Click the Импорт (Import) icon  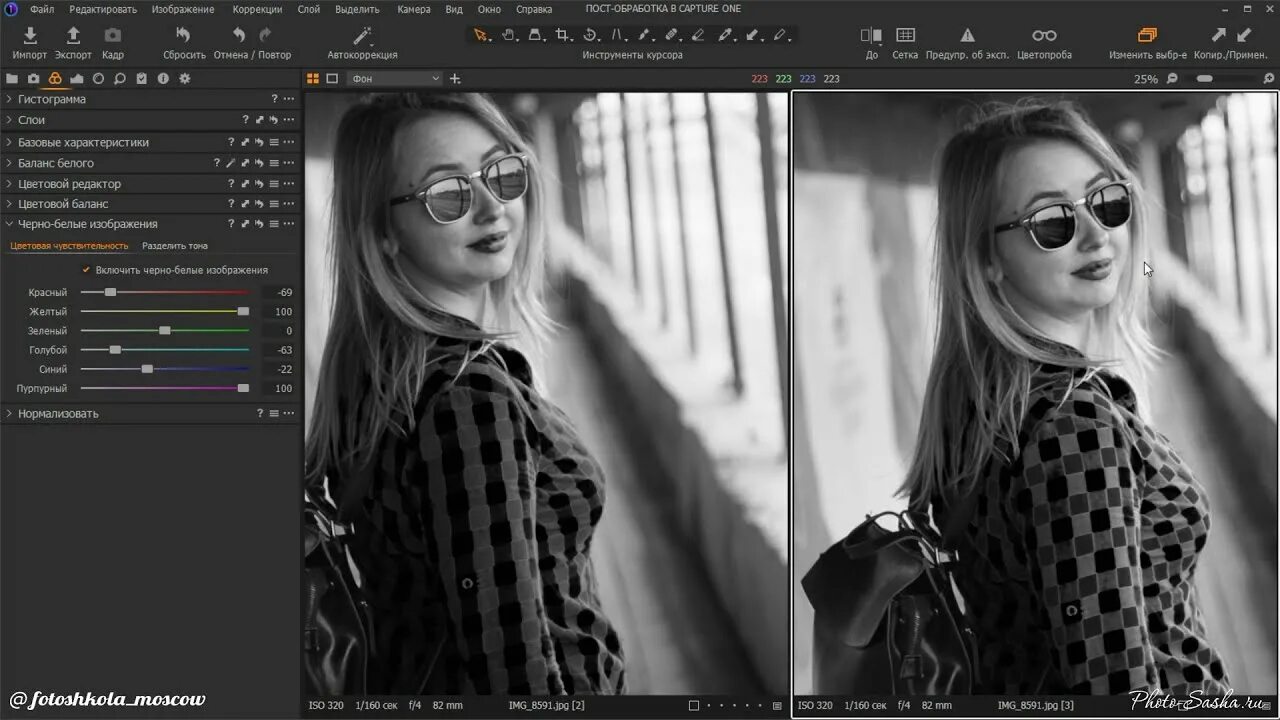pyautogui.click(x=30, y=36)
